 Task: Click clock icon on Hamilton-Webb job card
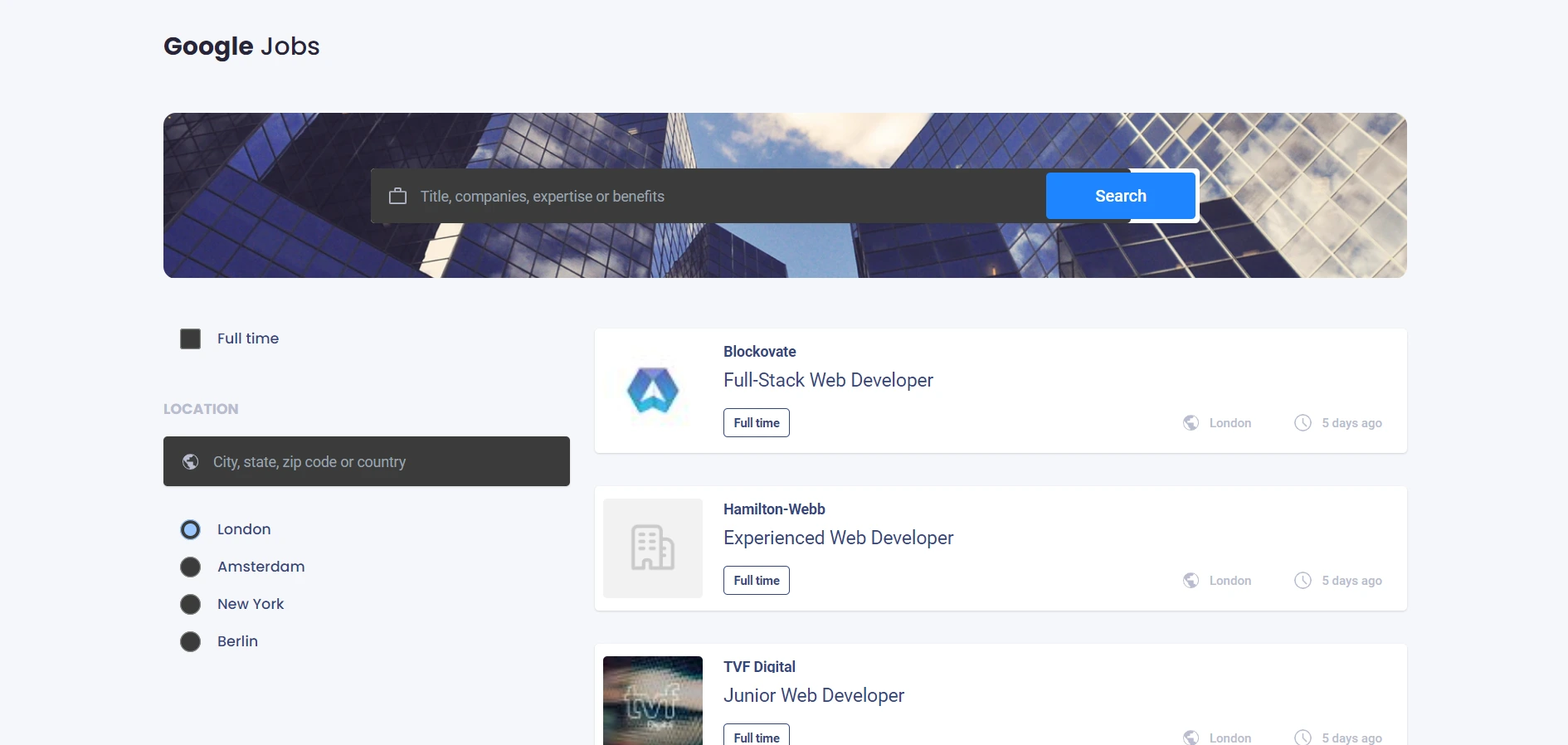[1303, 581]
